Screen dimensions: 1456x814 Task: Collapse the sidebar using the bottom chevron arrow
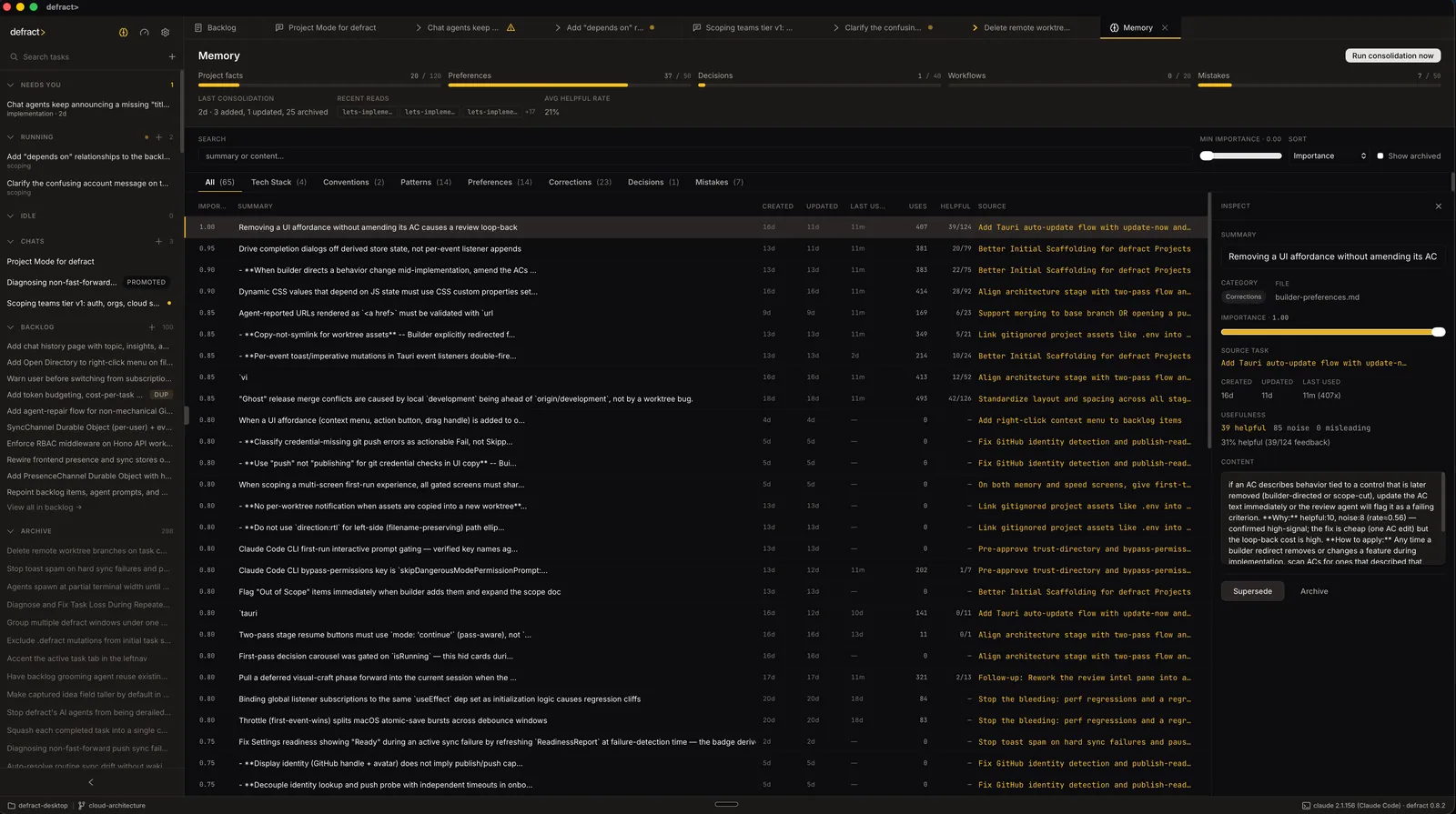(91, 782)
